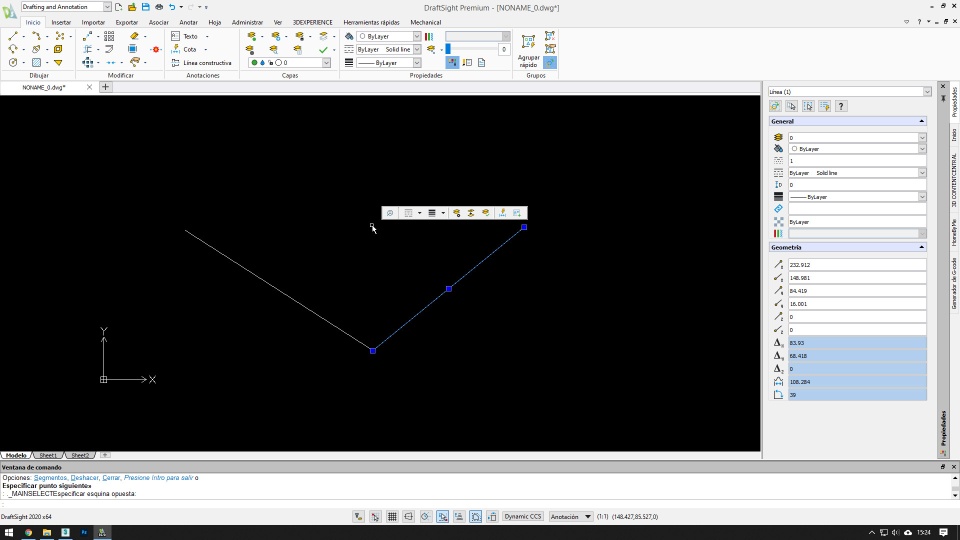Image resolution: width=960 pixels, height=540 pixels.
Task: Click the Deshacer option in command window
Action: click(x=85, y=478)
